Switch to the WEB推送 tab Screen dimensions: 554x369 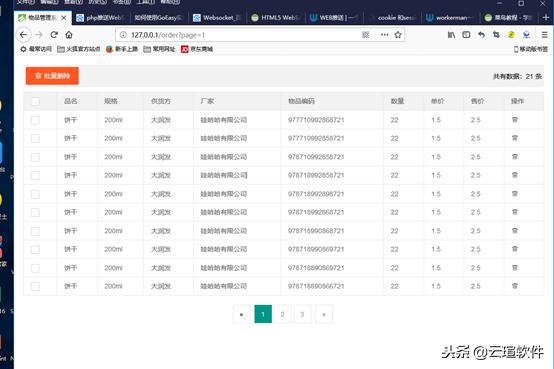click(334, 18)
